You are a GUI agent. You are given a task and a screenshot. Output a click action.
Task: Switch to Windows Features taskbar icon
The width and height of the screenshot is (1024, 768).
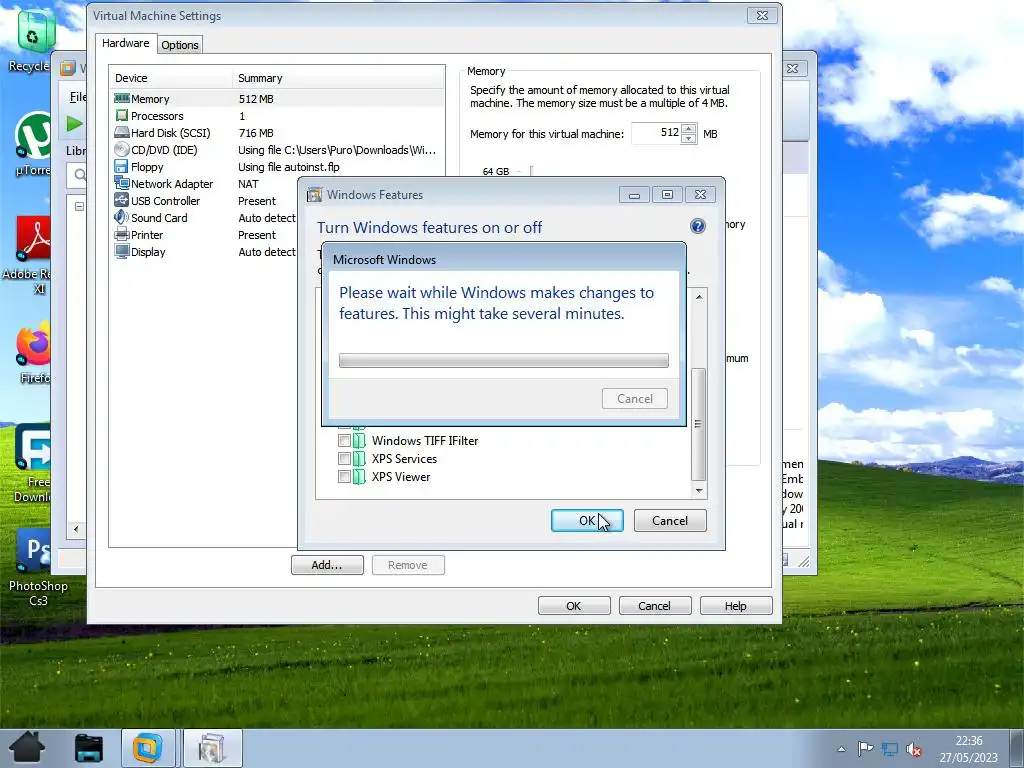[212, 748]
